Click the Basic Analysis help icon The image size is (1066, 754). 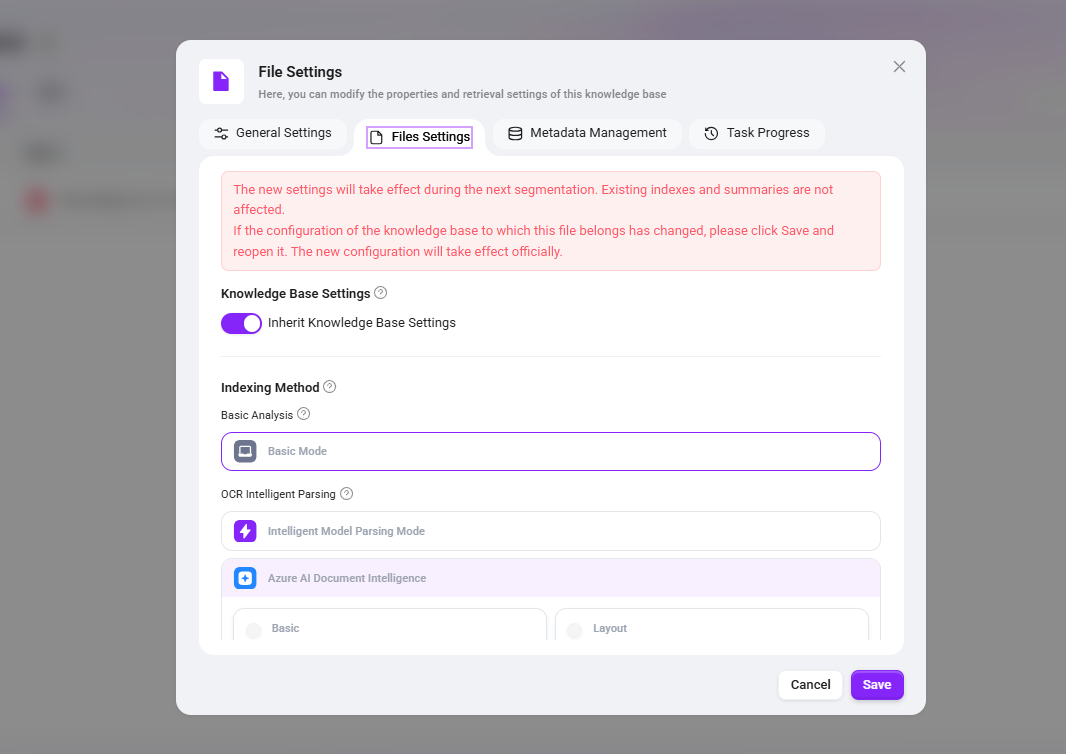pos(304,414)
